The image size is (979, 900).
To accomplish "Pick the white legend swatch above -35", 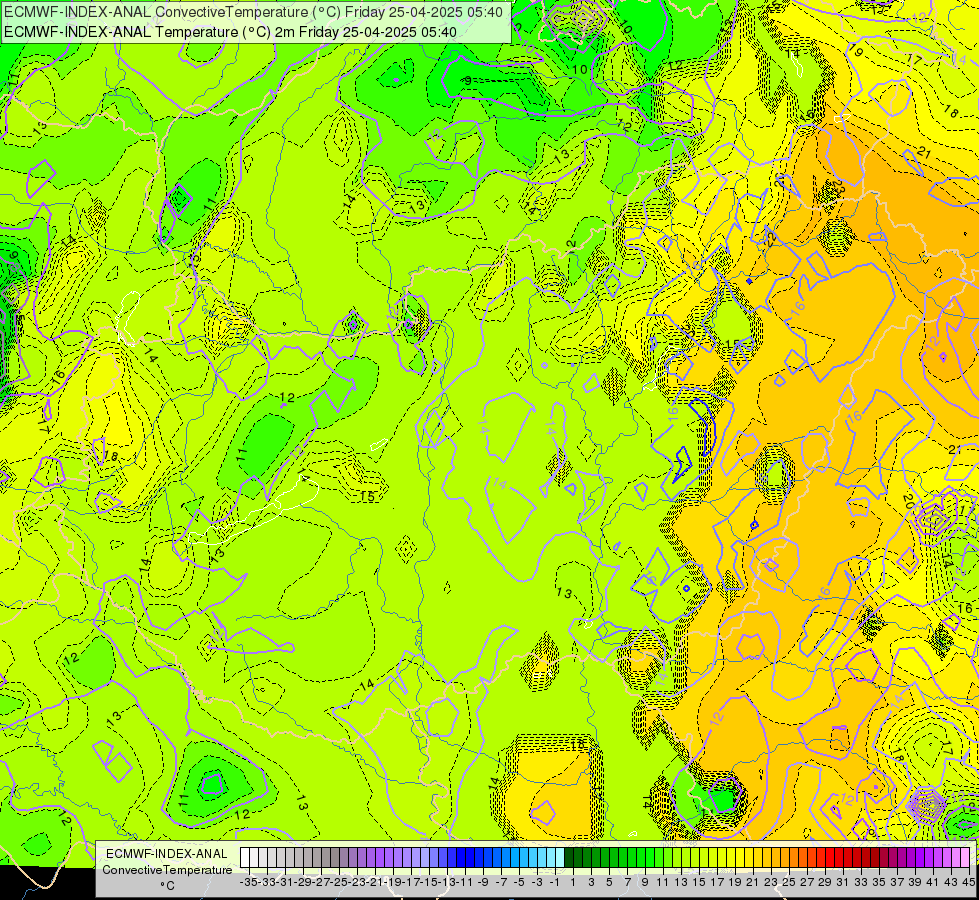I will coord(245,858).
